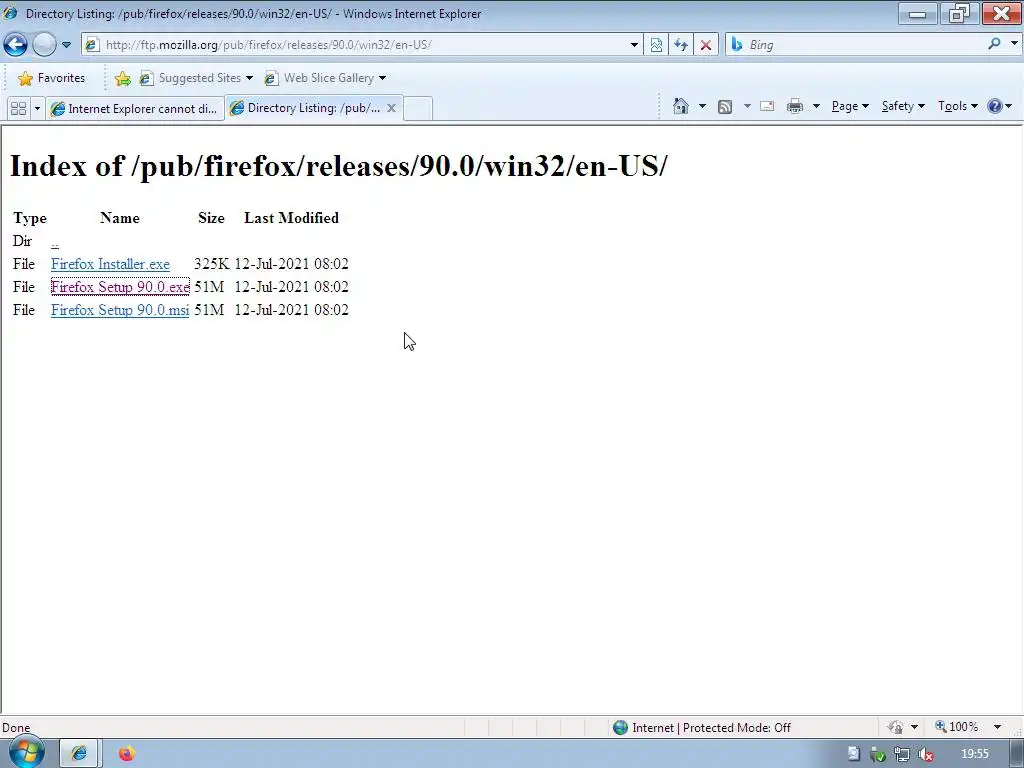The height and width of the screenshot is (768, 1024).
Task: Click the 'Type' column header
Action: coord(29,218)
